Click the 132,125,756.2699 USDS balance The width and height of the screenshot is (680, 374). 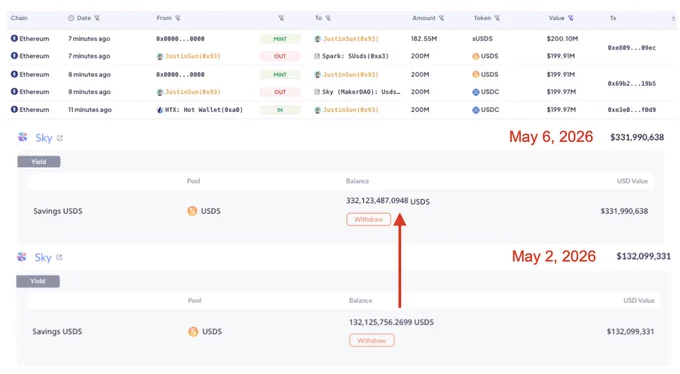coord(391,322)
